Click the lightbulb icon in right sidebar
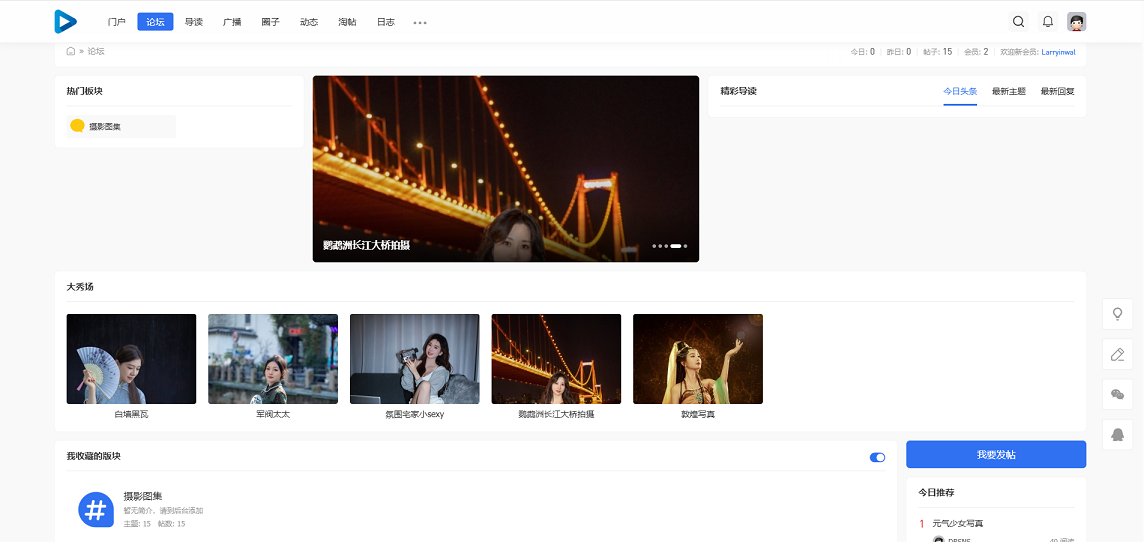This screenshot has width=1144, height=542. [1117, 313]
